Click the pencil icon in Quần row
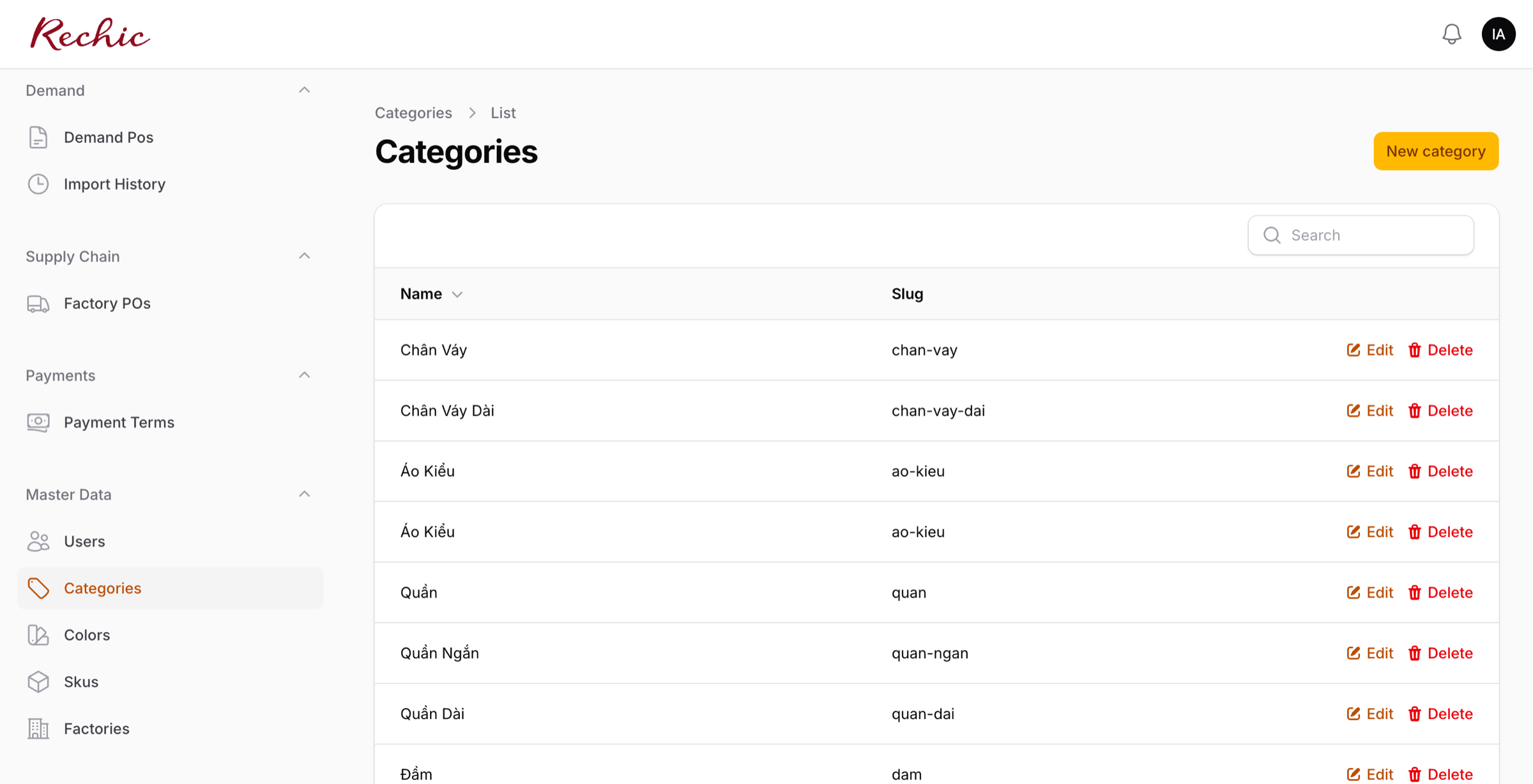This screenshot has height=784, width=1533. point(1354,592)
